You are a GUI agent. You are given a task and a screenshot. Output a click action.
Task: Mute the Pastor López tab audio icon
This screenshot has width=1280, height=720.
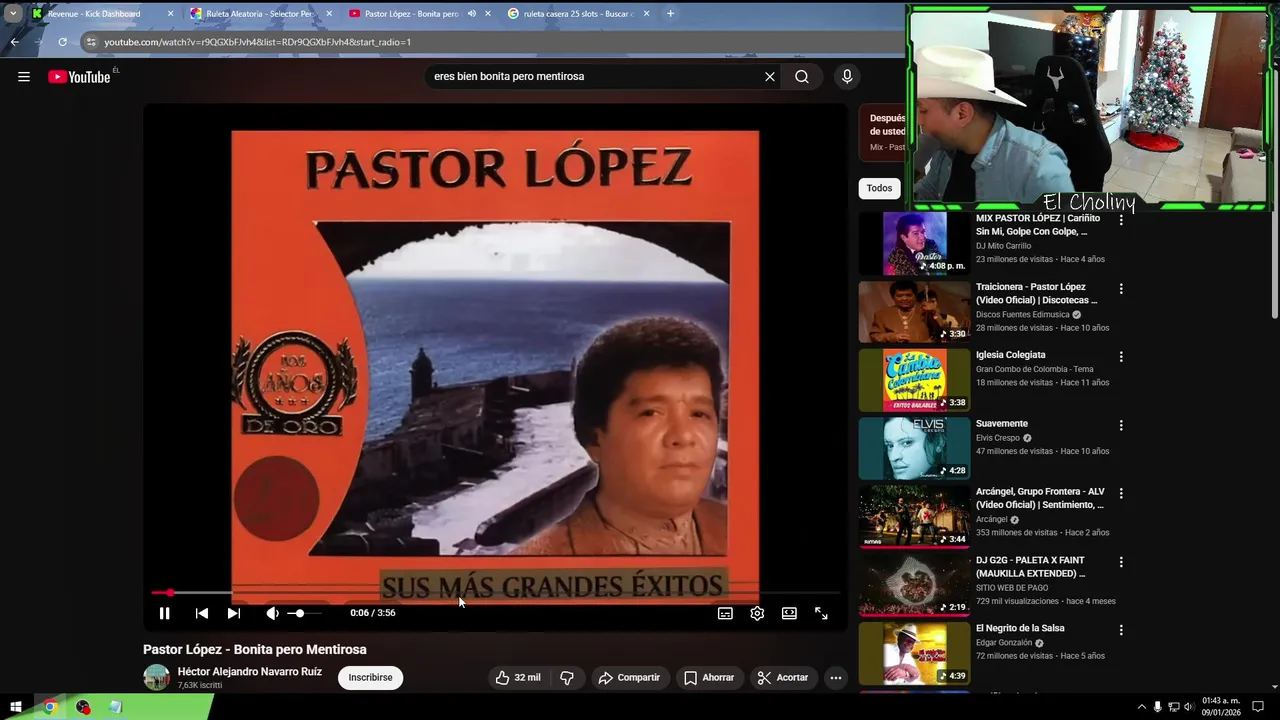coord(471,14)
